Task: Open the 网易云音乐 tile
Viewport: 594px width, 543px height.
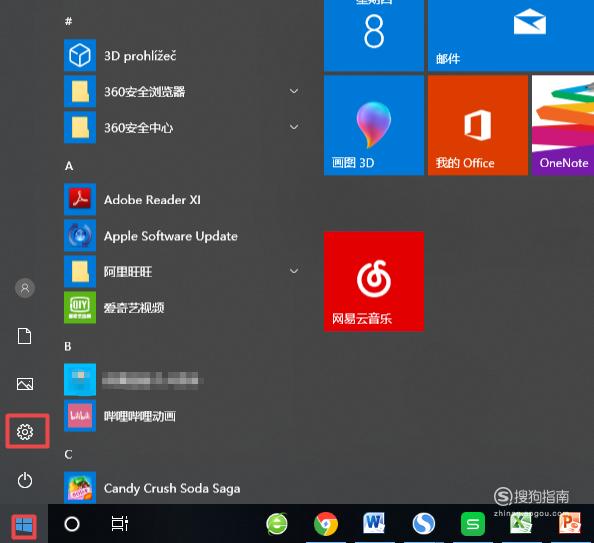Action: 374,282
